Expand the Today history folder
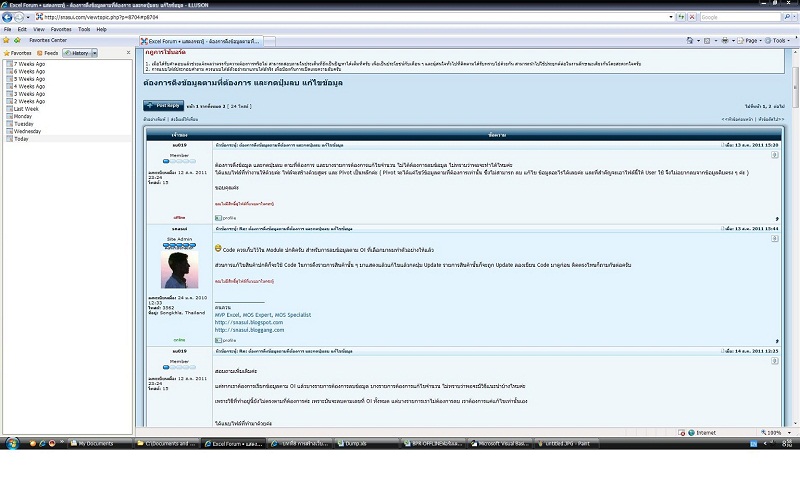 click(x=20, y=138)
